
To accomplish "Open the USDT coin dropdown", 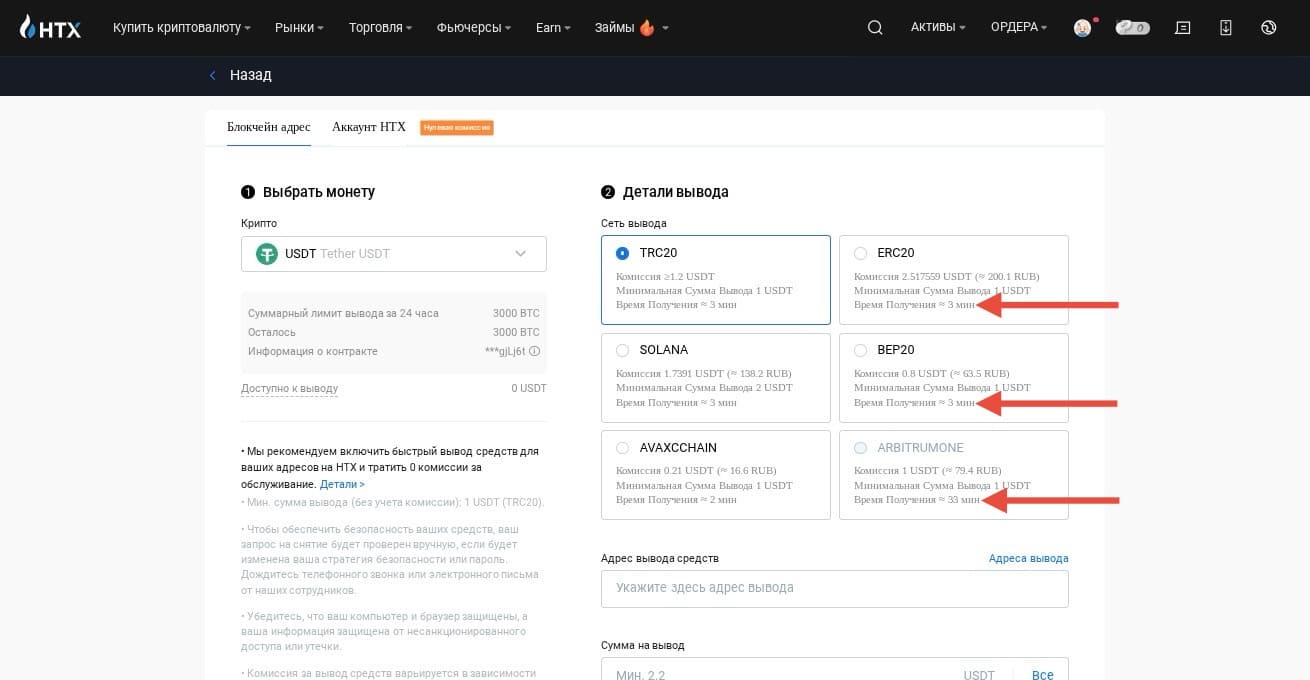I will click(394, 254).
